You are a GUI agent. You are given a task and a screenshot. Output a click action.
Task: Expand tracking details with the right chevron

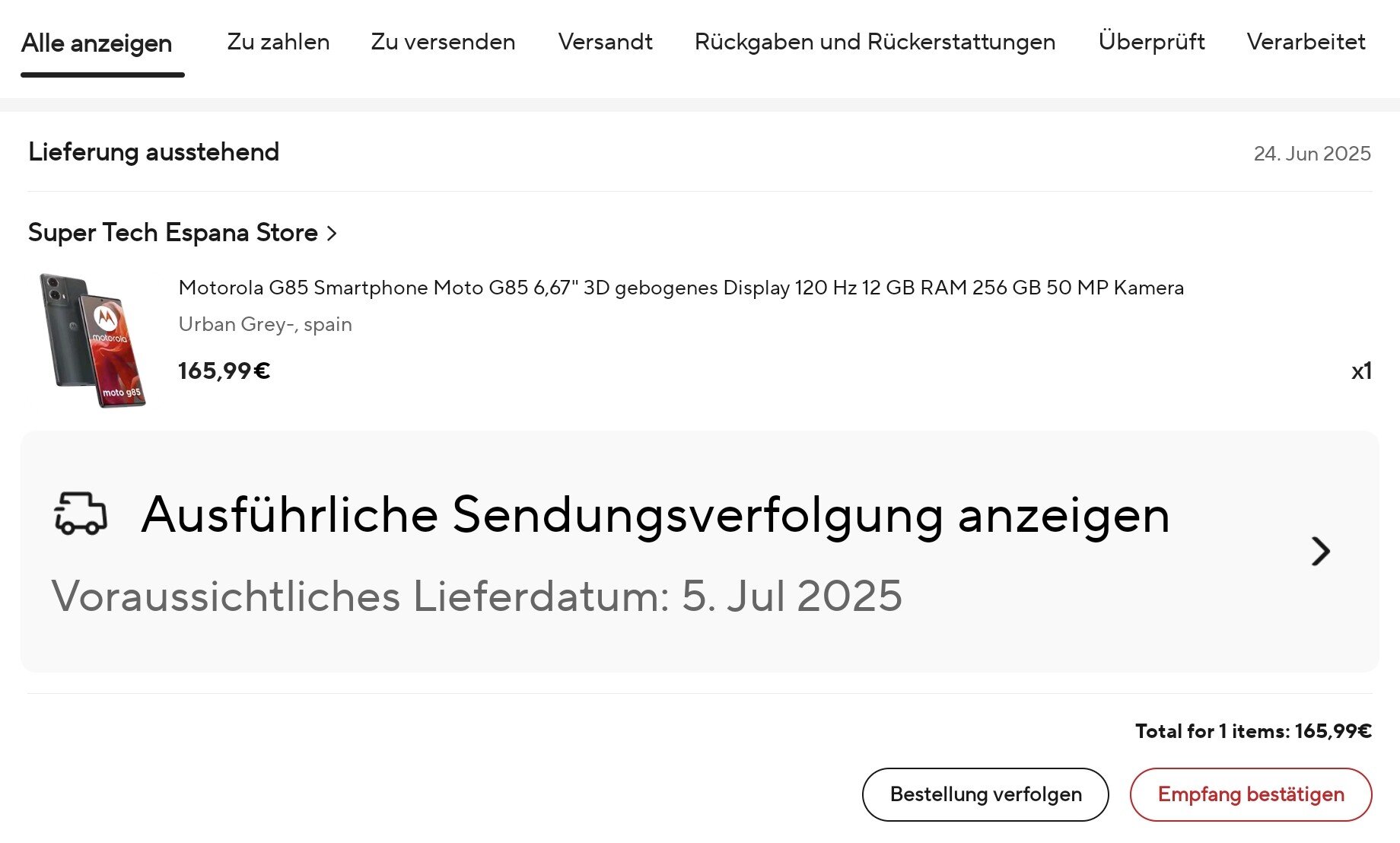point(1320,551)
